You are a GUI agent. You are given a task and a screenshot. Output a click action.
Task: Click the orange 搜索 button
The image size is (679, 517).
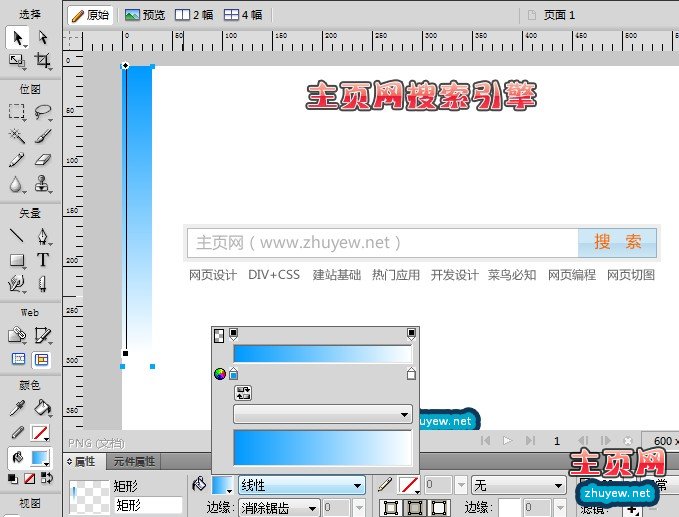[618, 242]
